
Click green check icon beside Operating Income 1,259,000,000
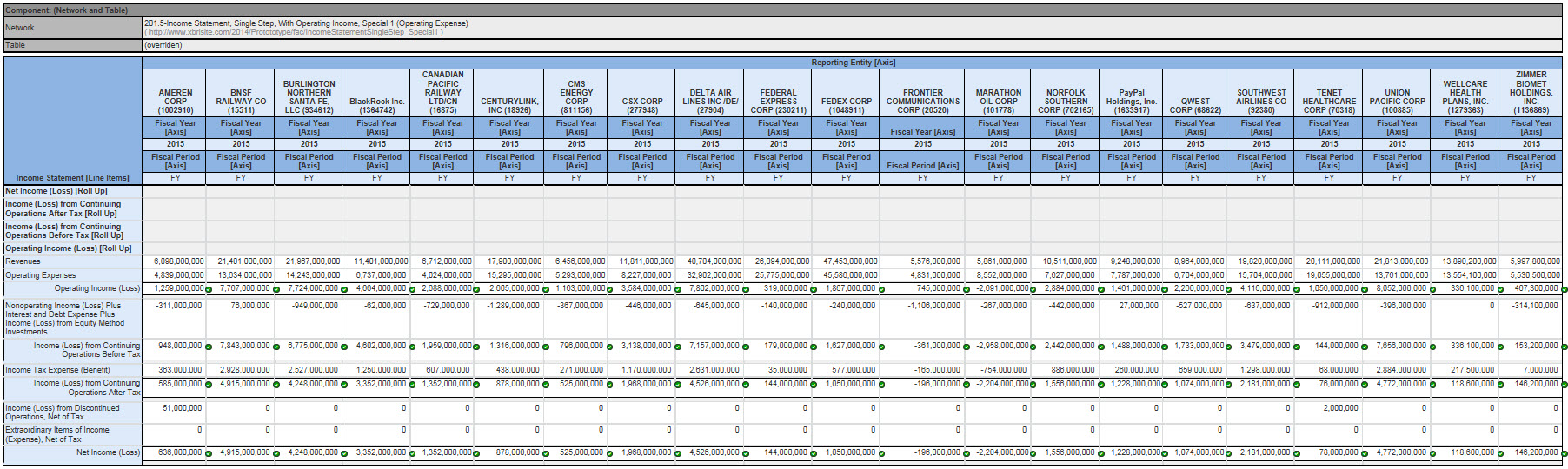tap(209, 289)
